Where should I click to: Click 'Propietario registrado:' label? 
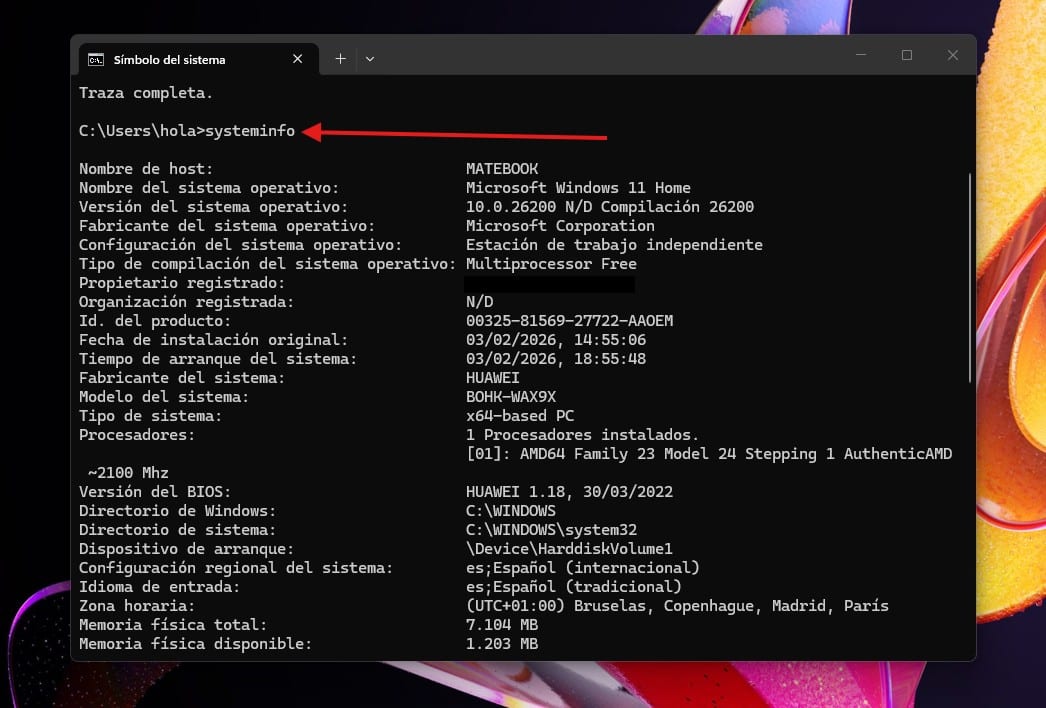pos(182,283)
